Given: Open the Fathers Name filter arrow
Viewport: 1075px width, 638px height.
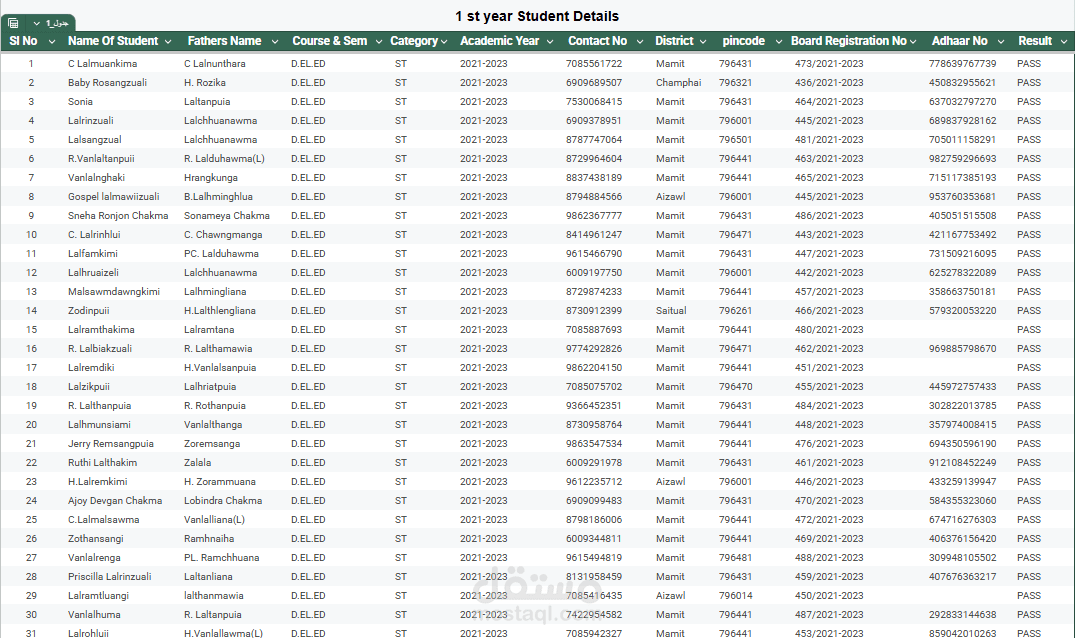Looking at the screenshot, I should [x=275, y=42].
